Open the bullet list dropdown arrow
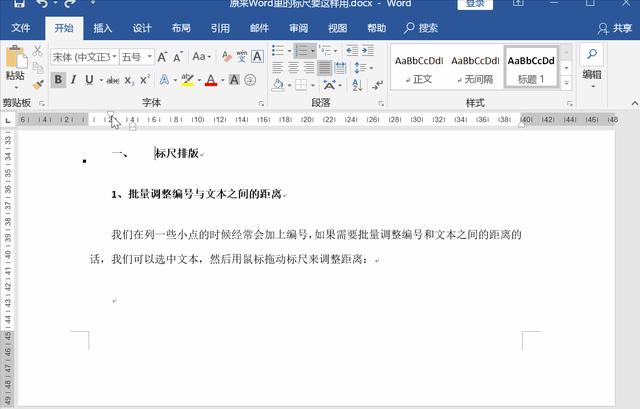The height and width of the screenshot is (409, 640). coord(289,51)
